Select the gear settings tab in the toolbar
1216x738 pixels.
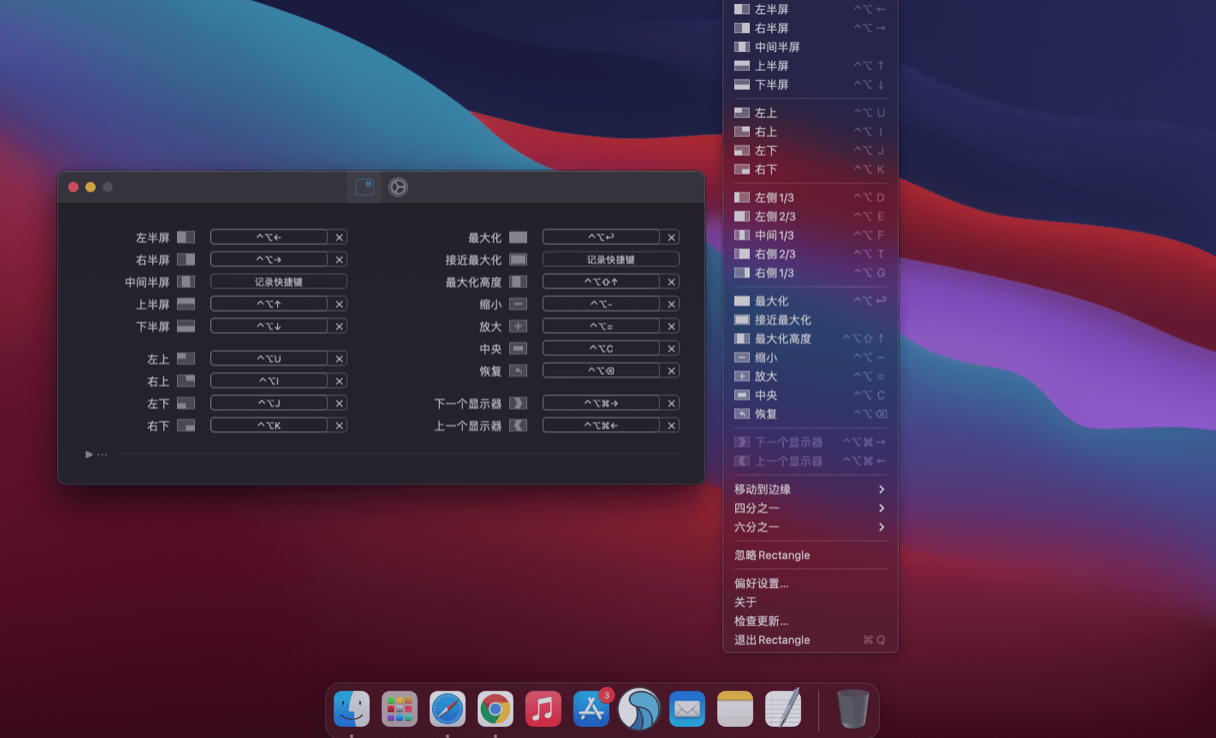click(x=398, y=186)
